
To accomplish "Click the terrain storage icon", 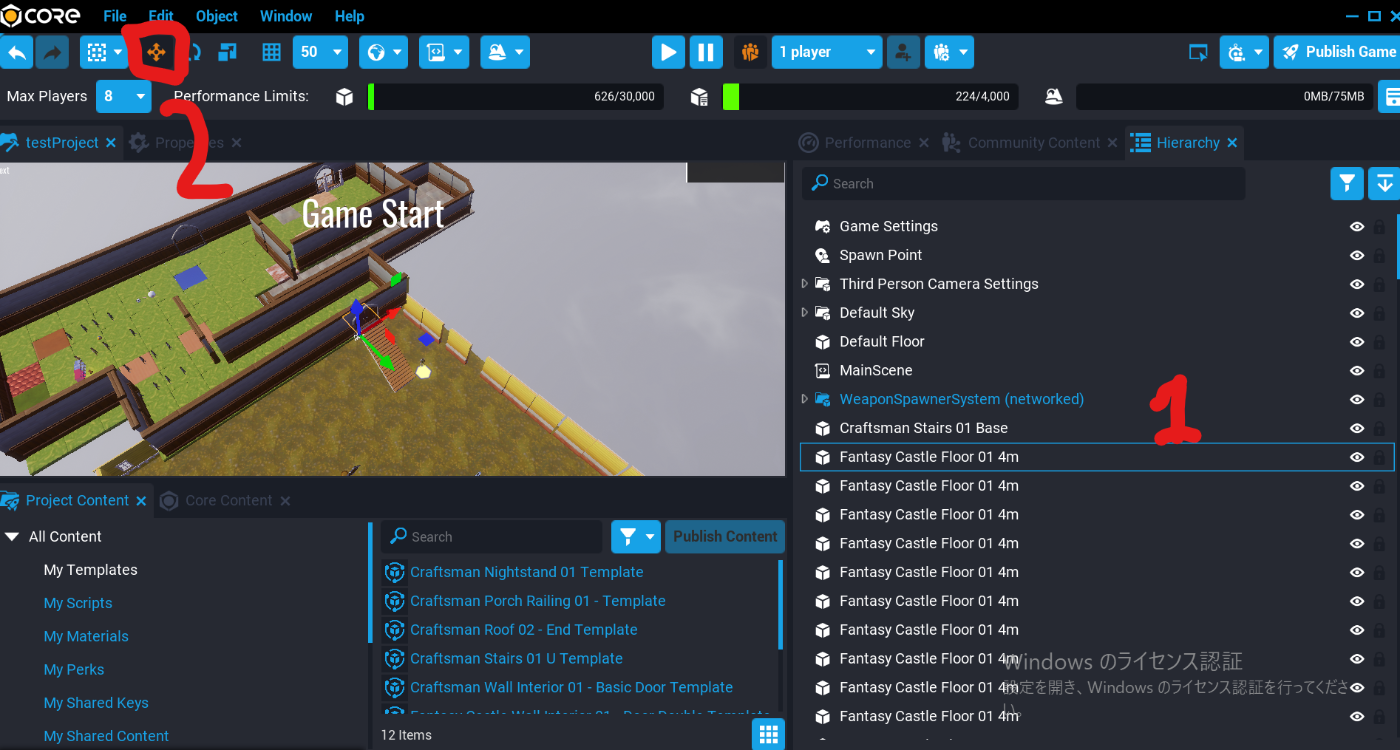I will point(1053,97).
